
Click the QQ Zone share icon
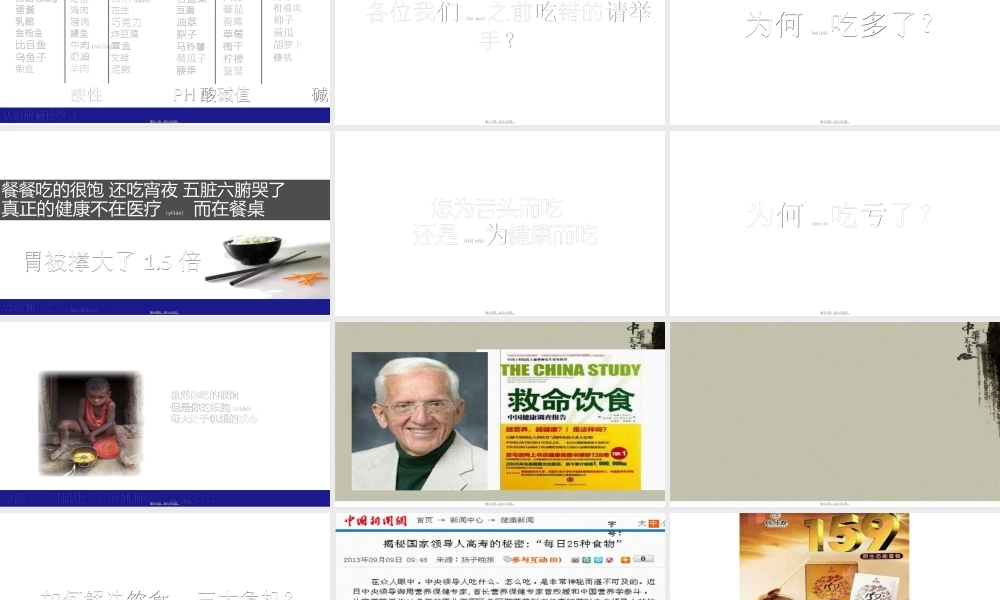[586, 559]
